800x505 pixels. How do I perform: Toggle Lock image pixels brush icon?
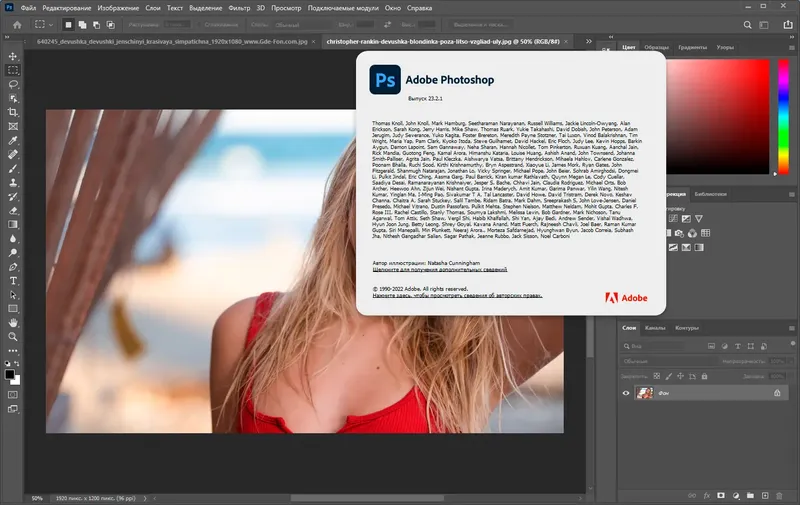pyautogui.click(x=669, y=376)
